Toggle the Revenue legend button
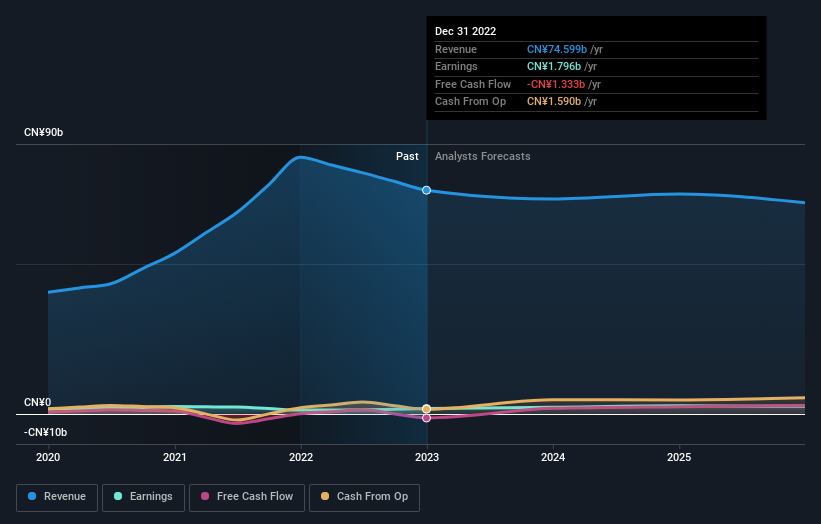Viewport: 821px width, 524px height. 57,497
